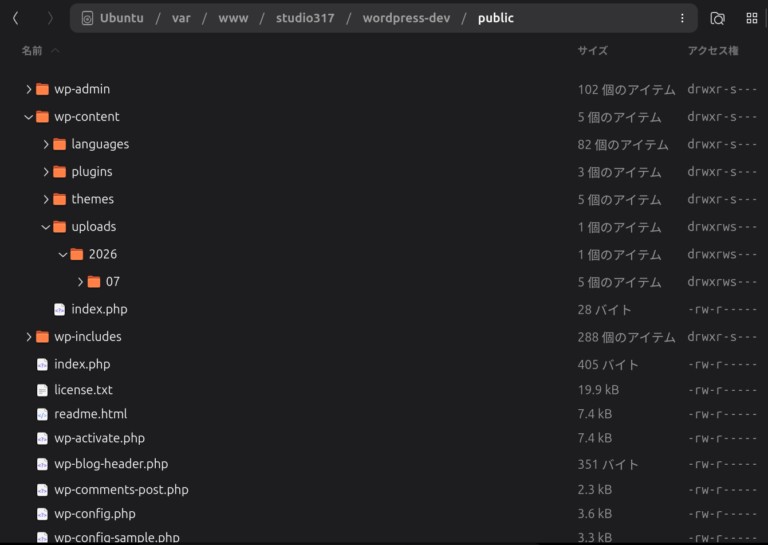
Task: Select the wp-blog-header.php file name
Action: tap(111, 464)
